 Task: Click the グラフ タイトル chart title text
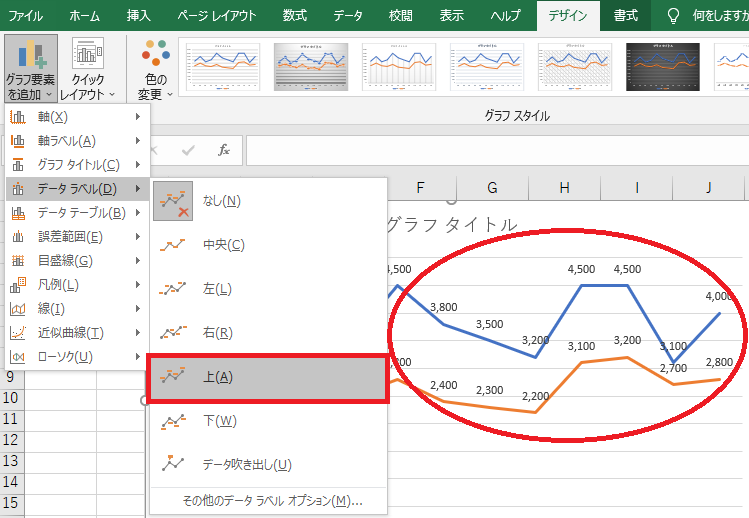(x=451, y=225)
